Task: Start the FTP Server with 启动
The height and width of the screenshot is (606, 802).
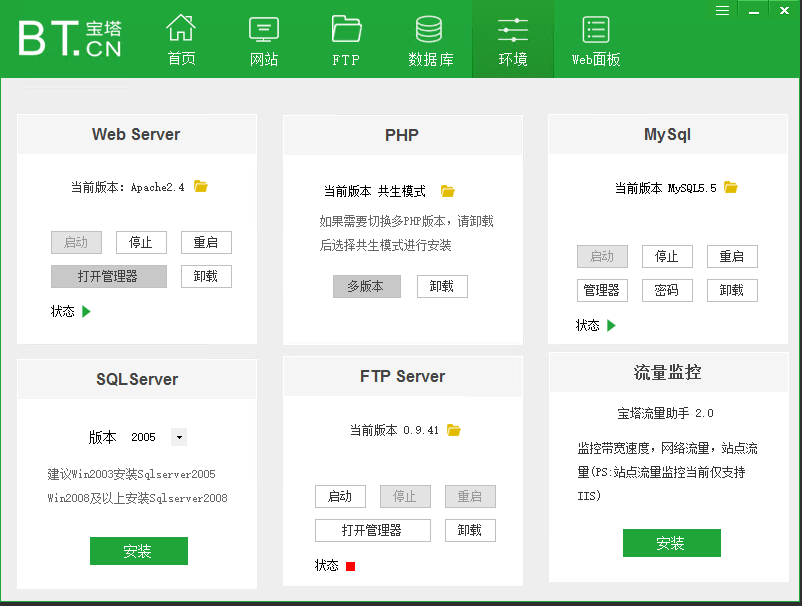Action: [340, 497]
